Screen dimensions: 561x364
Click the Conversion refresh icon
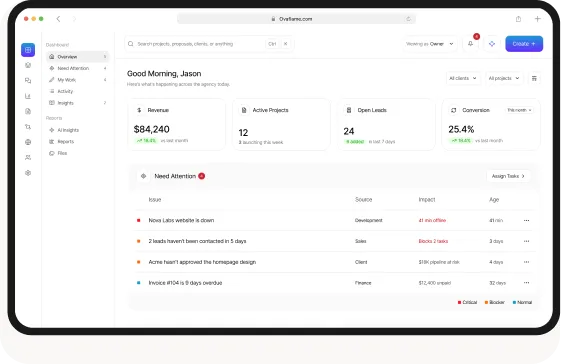454,110
